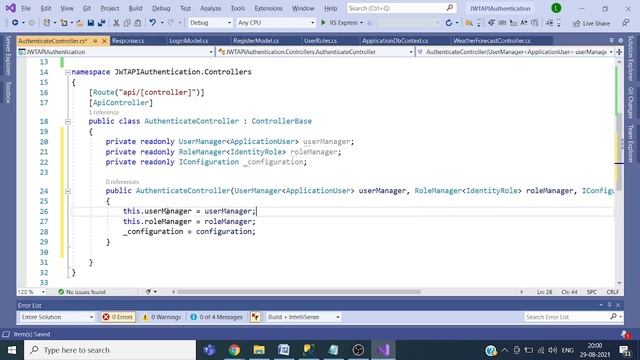Click the Find in Files icon
The image size is (640, 360).
[x=469, y=23]
